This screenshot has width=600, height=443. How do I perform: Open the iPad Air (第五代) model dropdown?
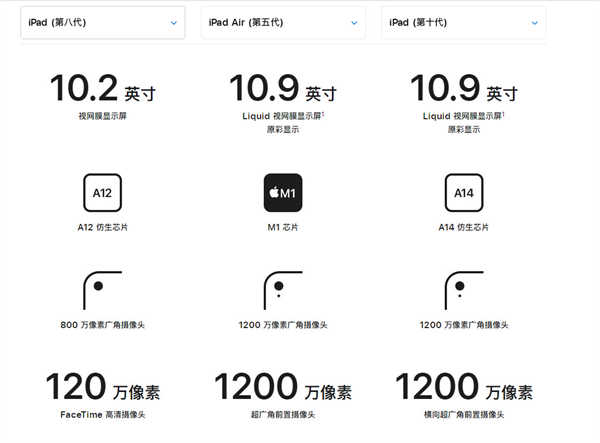click(283, 23)
